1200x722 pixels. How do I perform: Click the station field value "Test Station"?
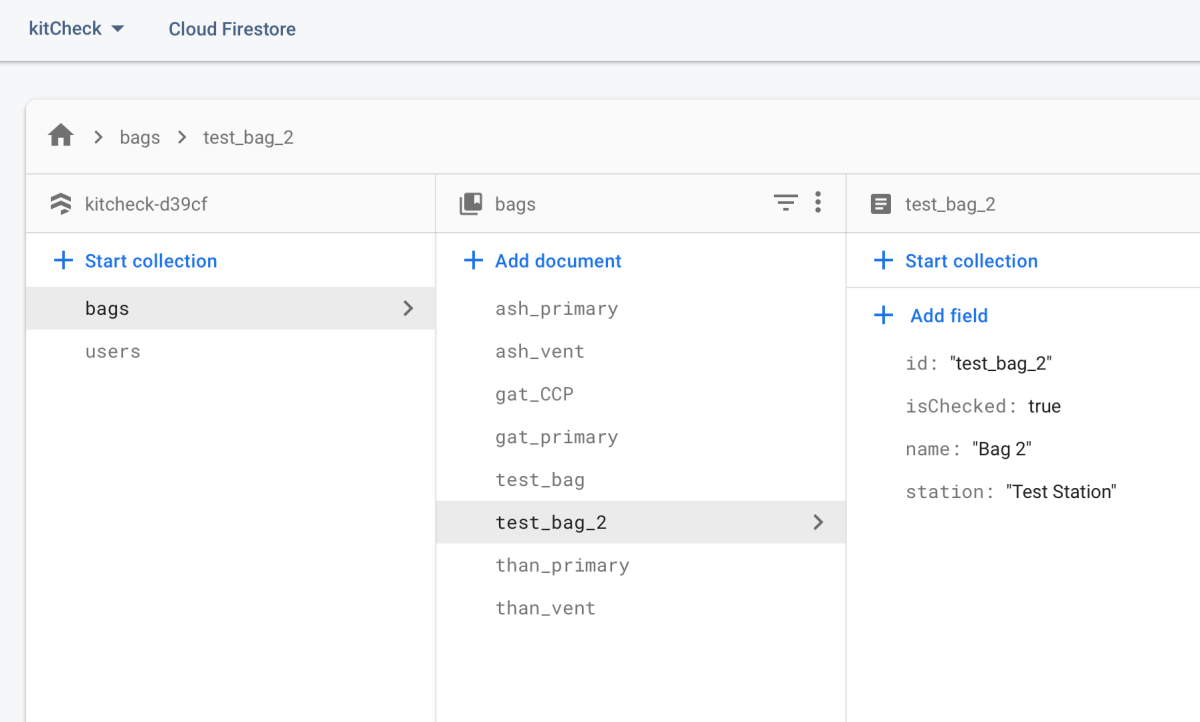click(1060, 492)
